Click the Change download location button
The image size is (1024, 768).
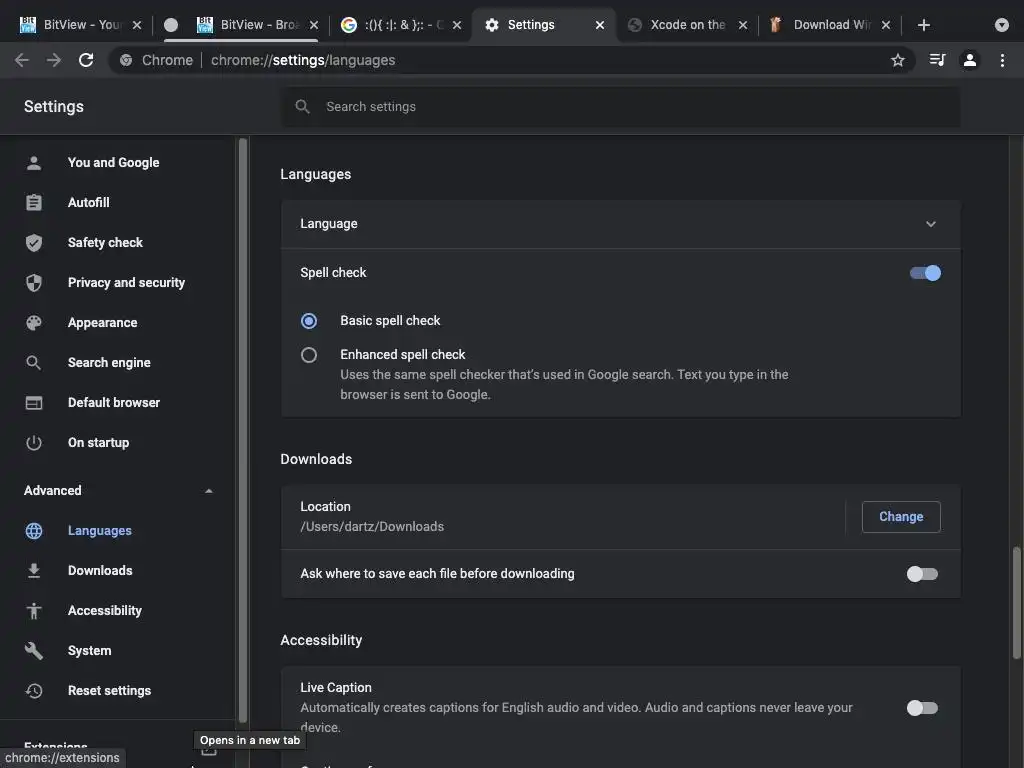[x=901, y=517]
